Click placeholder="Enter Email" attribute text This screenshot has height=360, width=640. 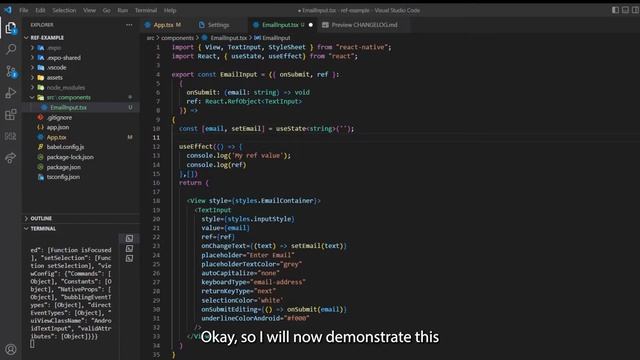248,255
